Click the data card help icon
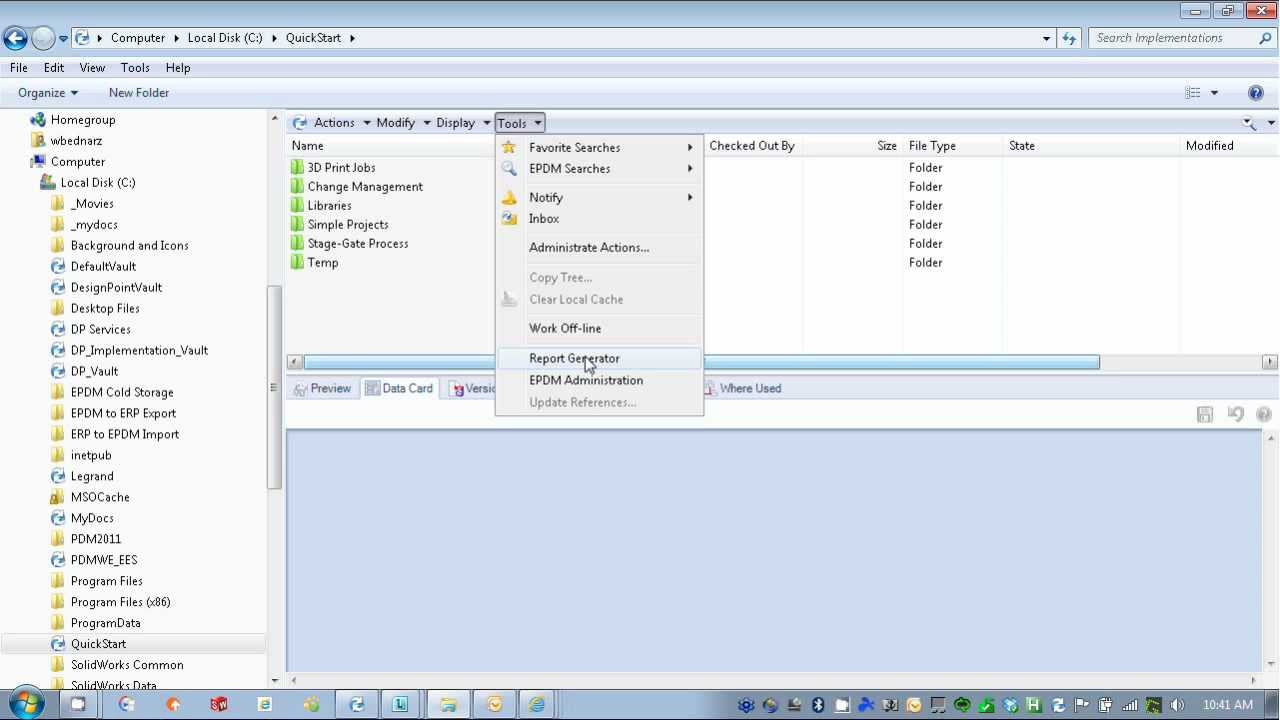 pos(1264,414)
